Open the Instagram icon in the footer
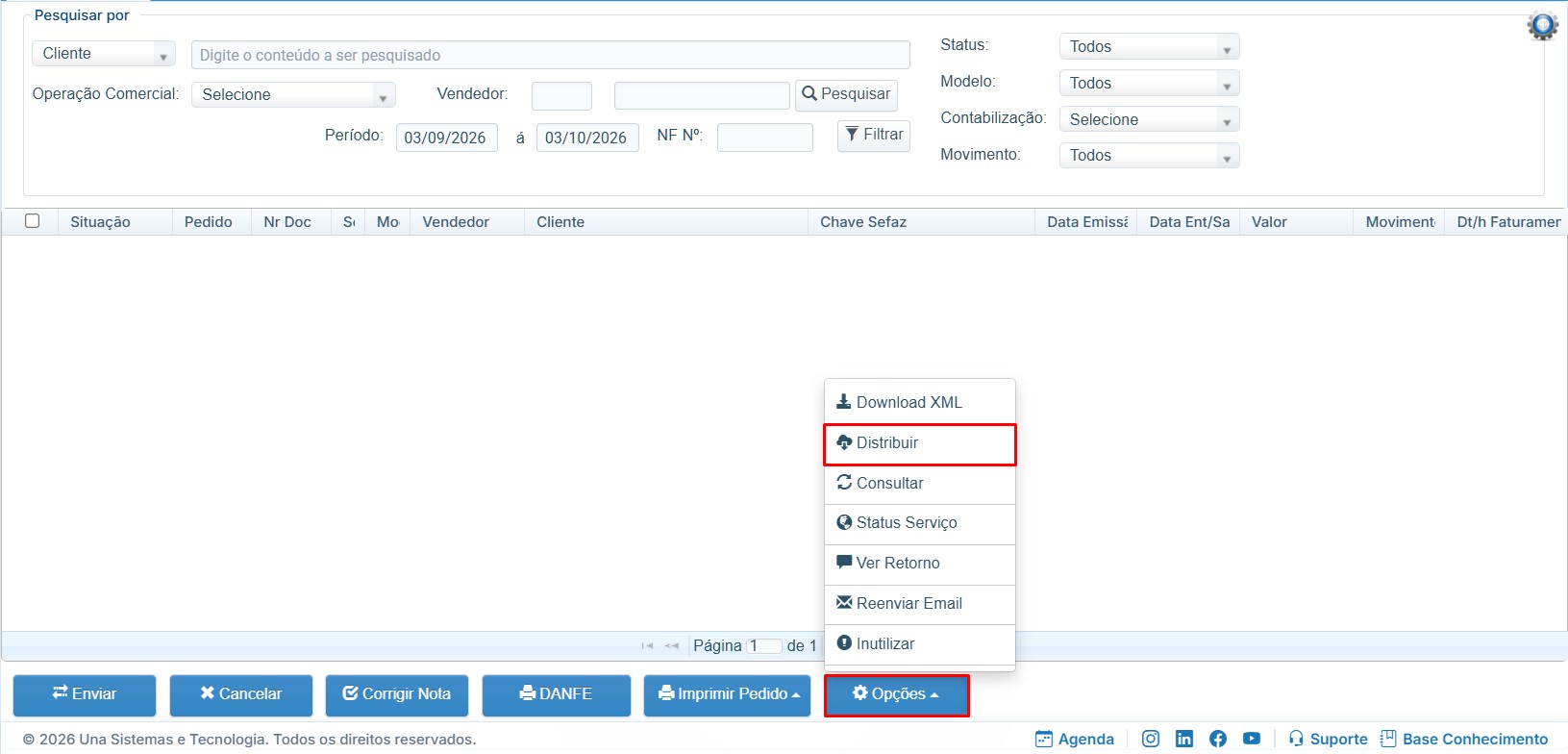Image resolution: width=1568 pixels, height=754 pixels. [x=1150, y=739]
